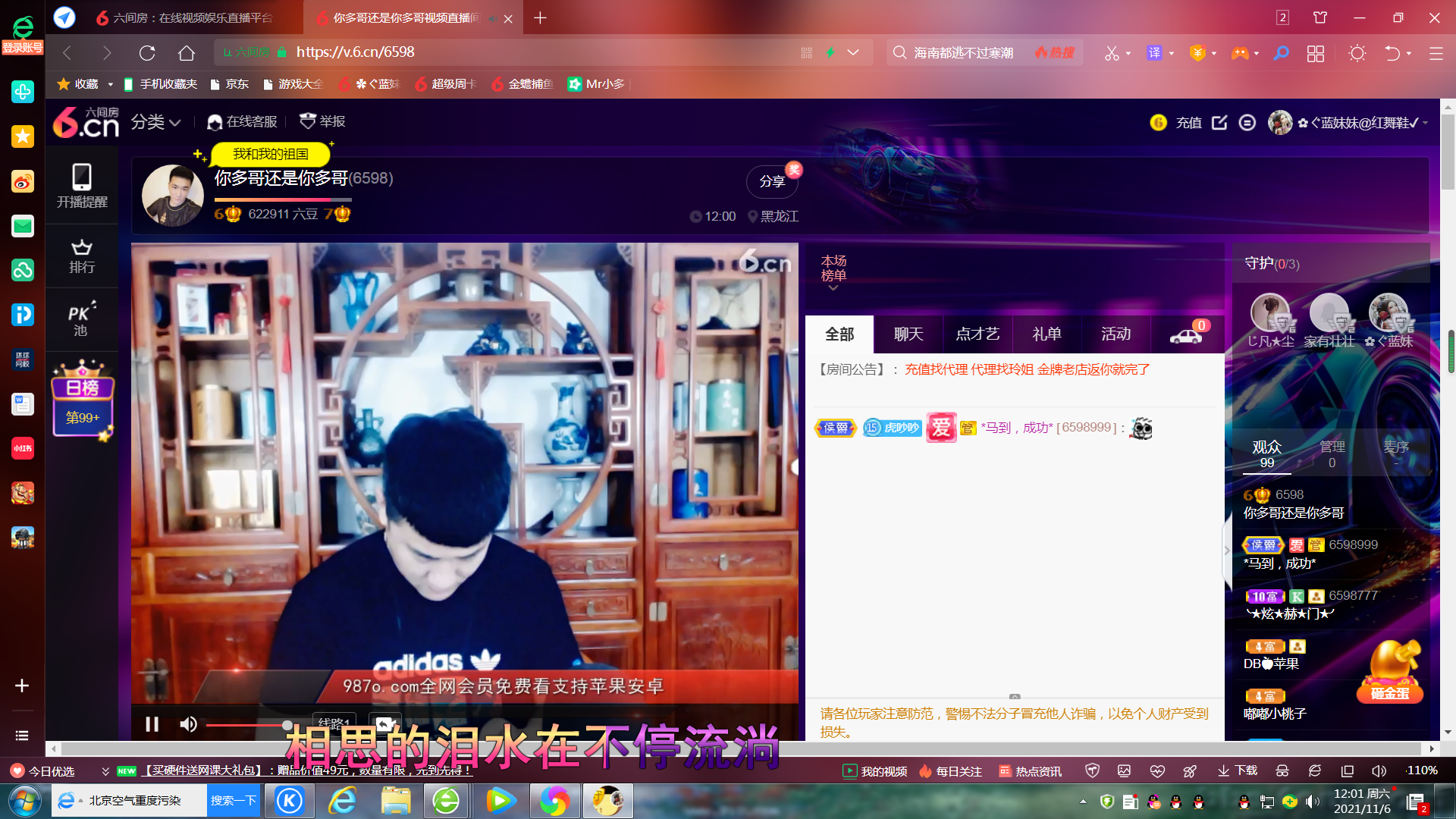Collapse the audience panel side arrow
Viewport: 1456px width, 819px height.
click(1228, 551)
